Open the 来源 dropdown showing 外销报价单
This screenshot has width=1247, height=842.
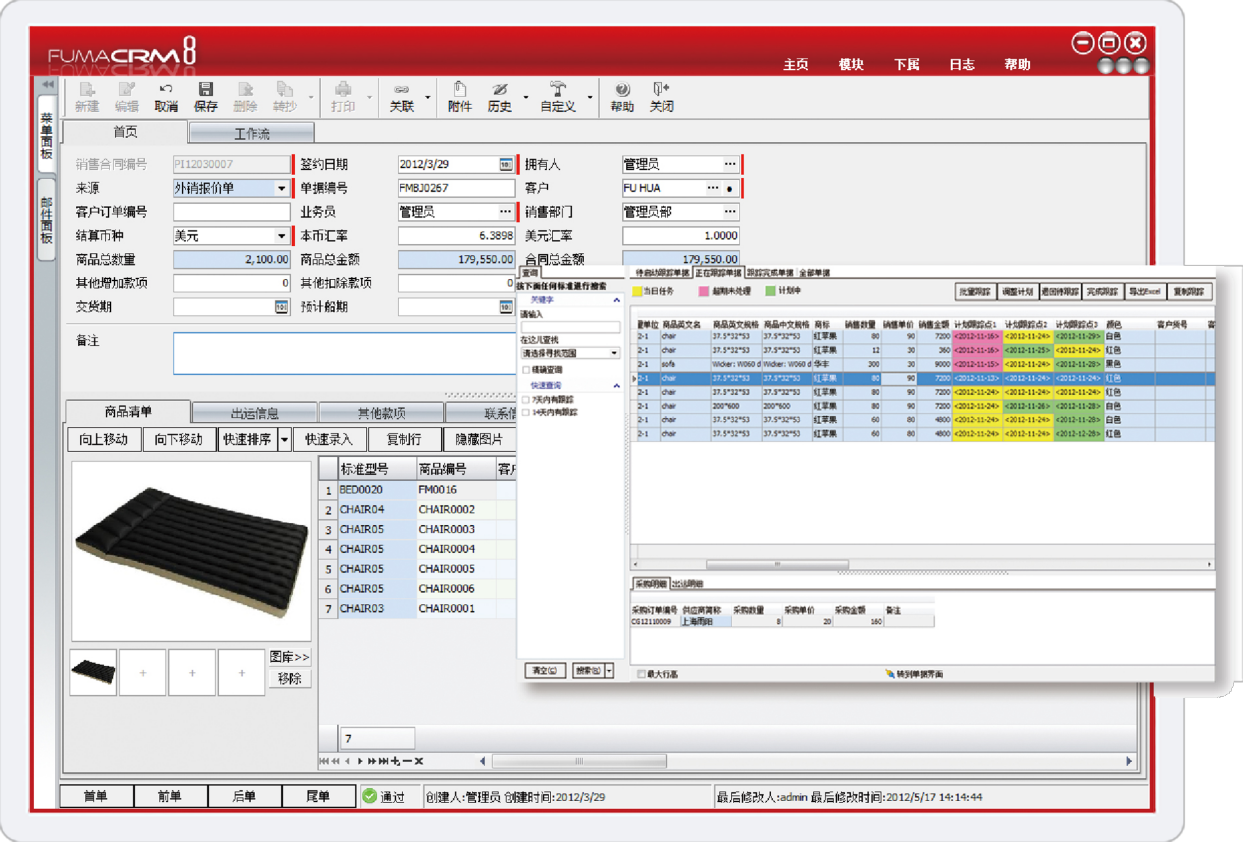click(281, 188)
